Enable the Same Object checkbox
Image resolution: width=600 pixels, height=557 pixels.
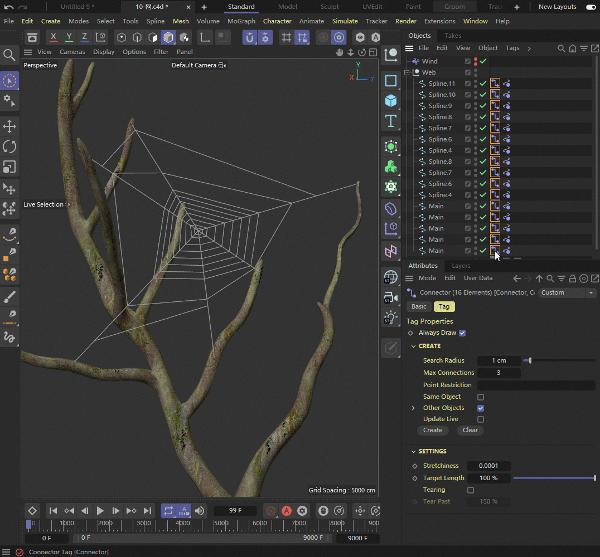coord(481,397)
